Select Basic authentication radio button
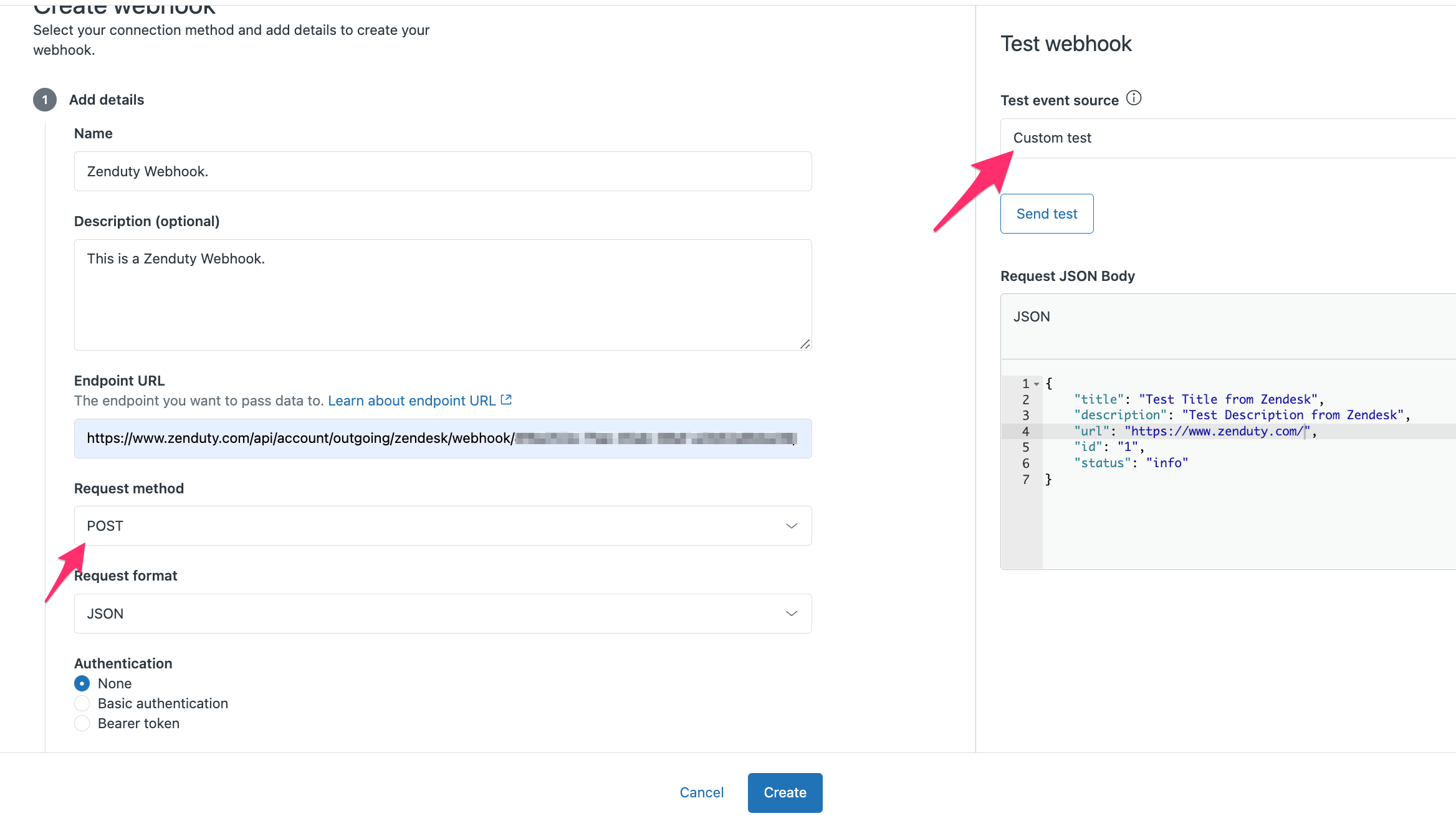Screen dimensions: 1456x821 [x=82, y=703]
